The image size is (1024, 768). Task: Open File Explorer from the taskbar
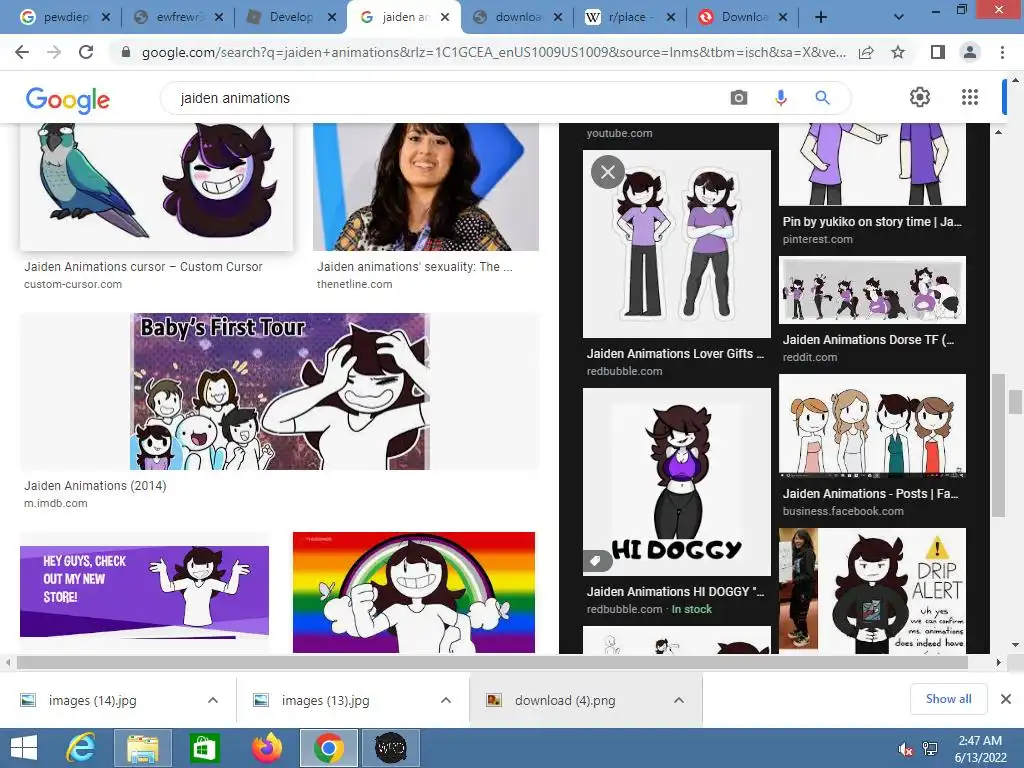[x=142, y=748]
